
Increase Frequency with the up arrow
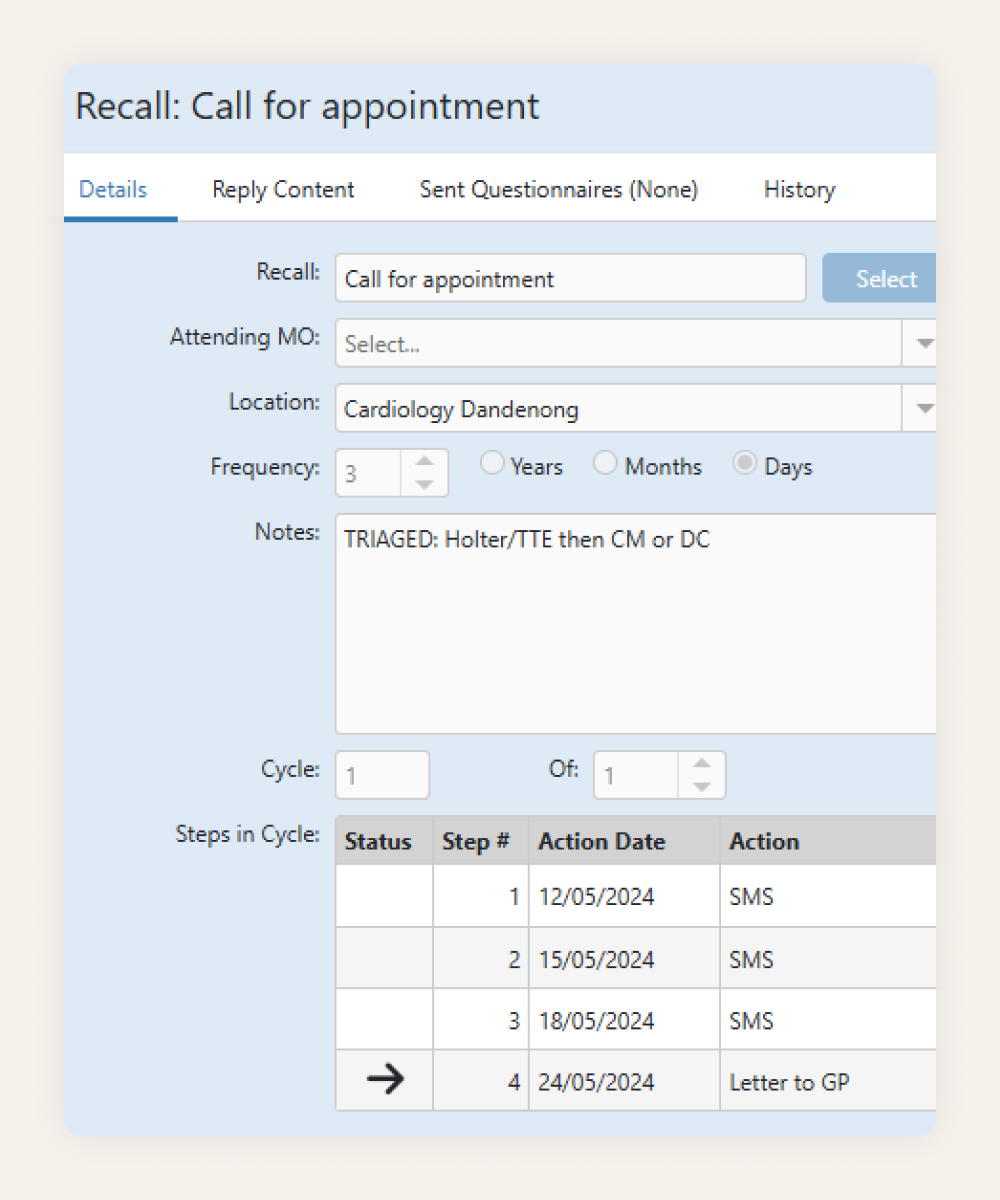[x=425, y=461]
